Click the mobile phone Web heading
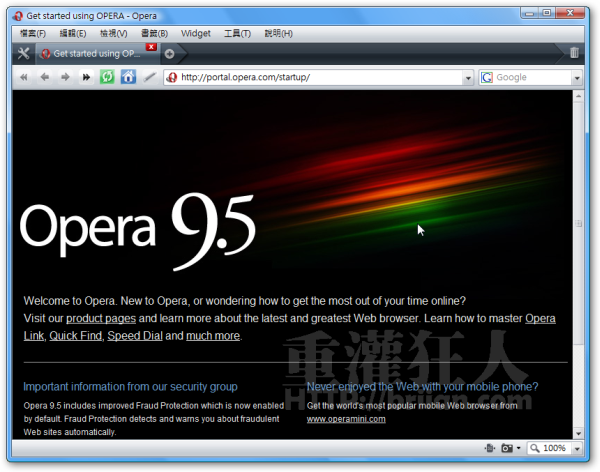The image size is (600, 472). tap(422, 387)
